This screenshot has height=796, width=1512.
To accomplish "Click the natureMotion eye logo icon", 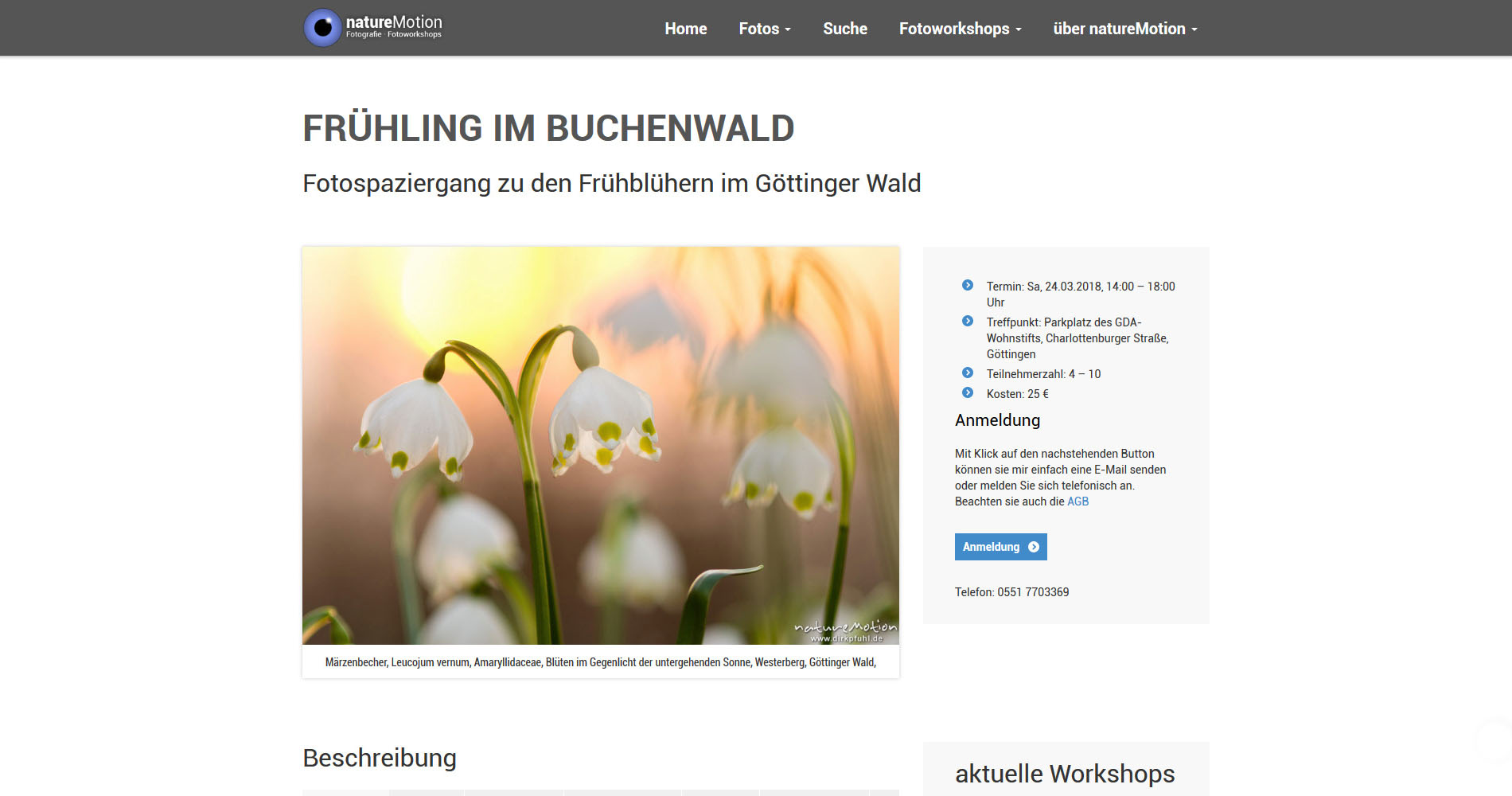I will tap(322, 28).
